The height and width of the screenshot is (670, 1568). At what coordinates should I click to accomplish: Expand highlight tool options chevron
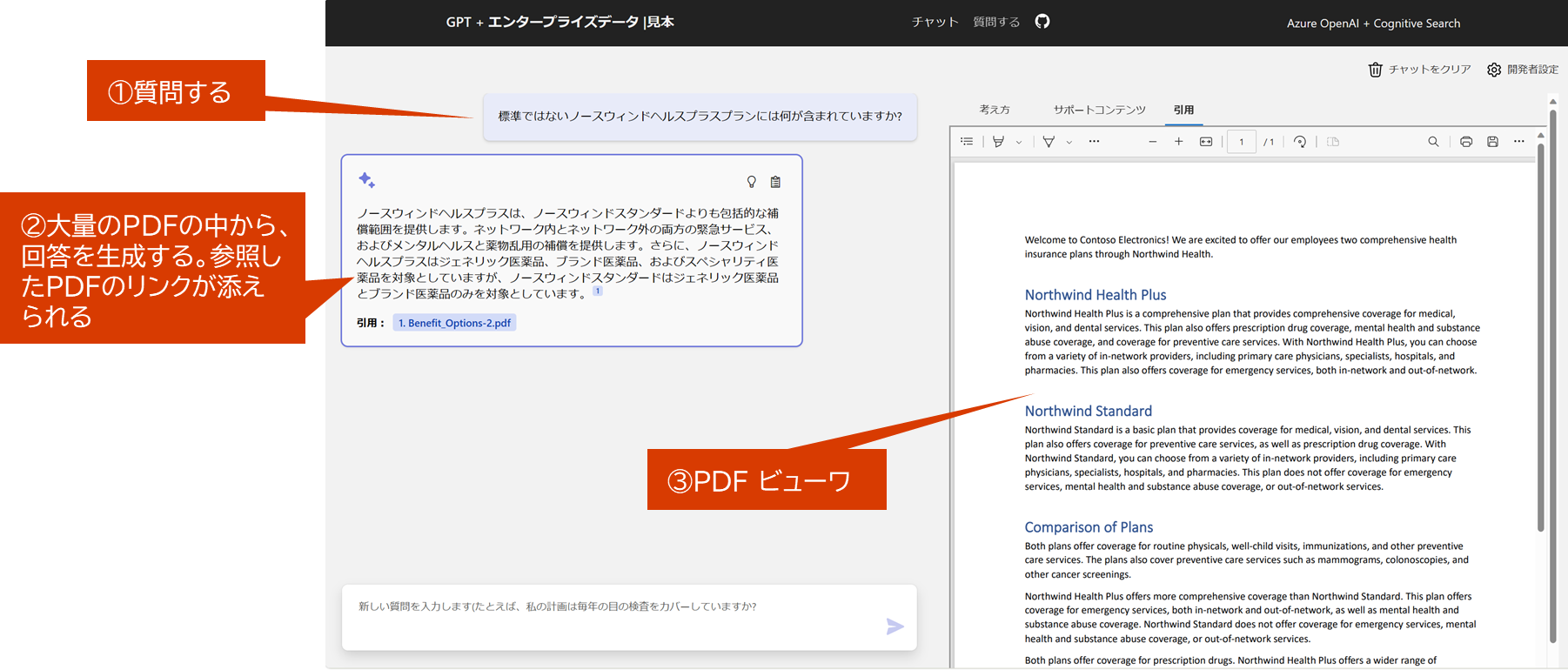click(x=1019, y=142)
